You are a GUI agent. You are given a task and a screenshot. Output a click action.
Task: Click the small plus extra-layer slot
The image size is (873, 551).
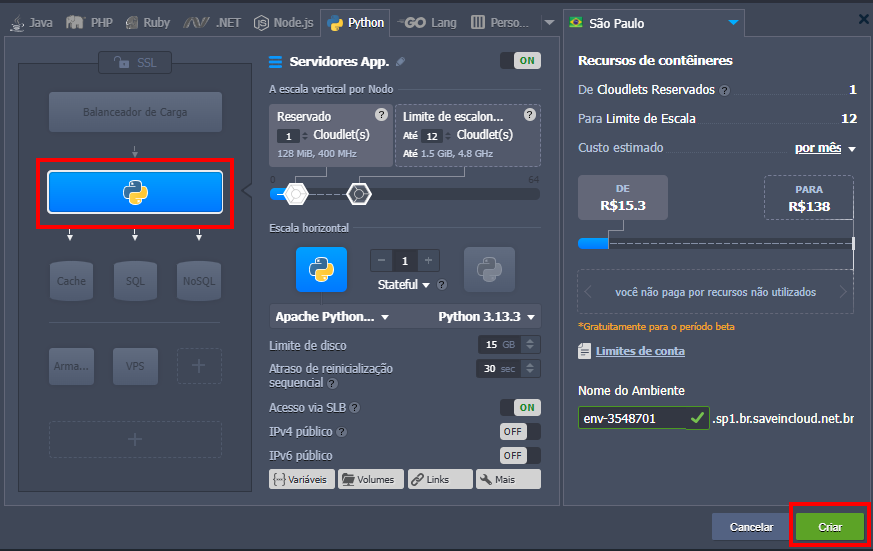pyautogui.click(x=199, y=366)
